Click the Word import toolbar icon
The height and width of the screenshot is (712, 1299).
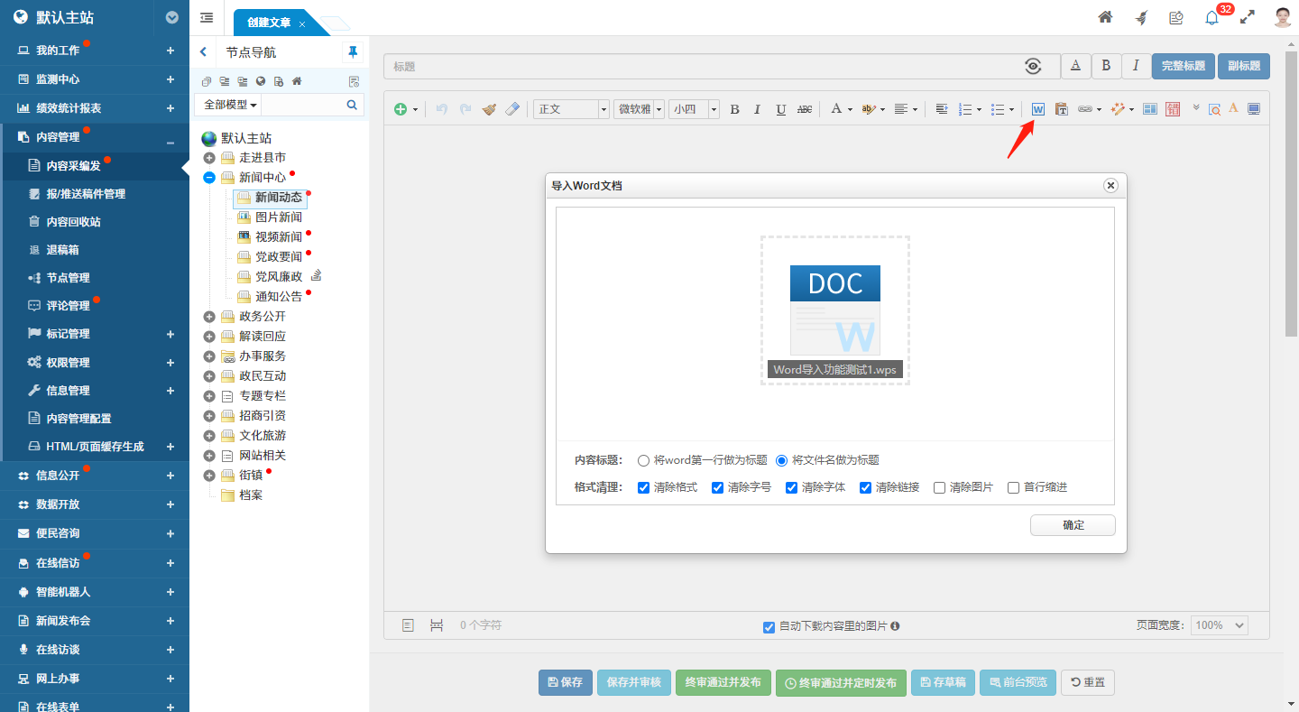(x=1038, y=109)
